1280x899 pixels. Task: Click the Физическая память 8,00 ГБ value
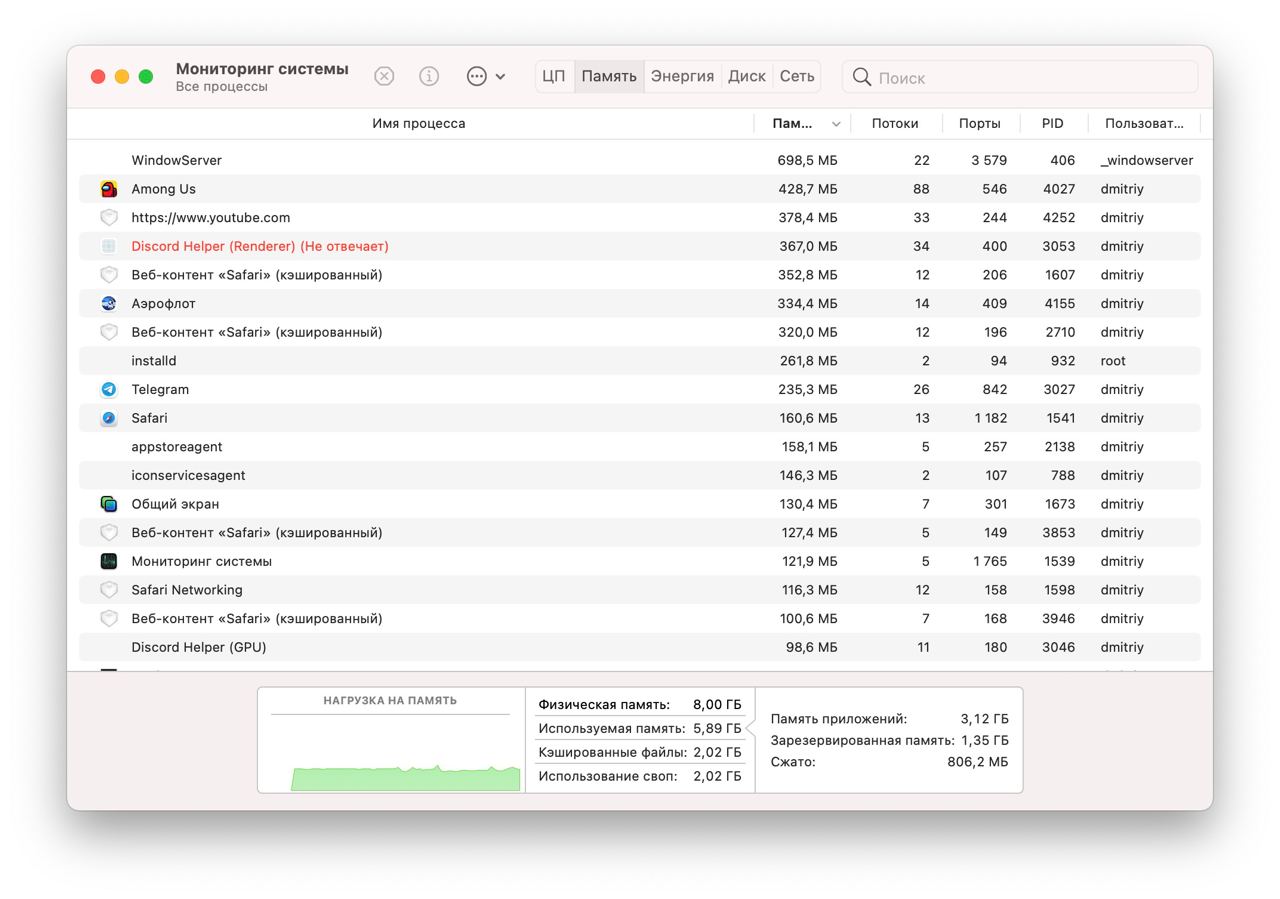[717, 705]
